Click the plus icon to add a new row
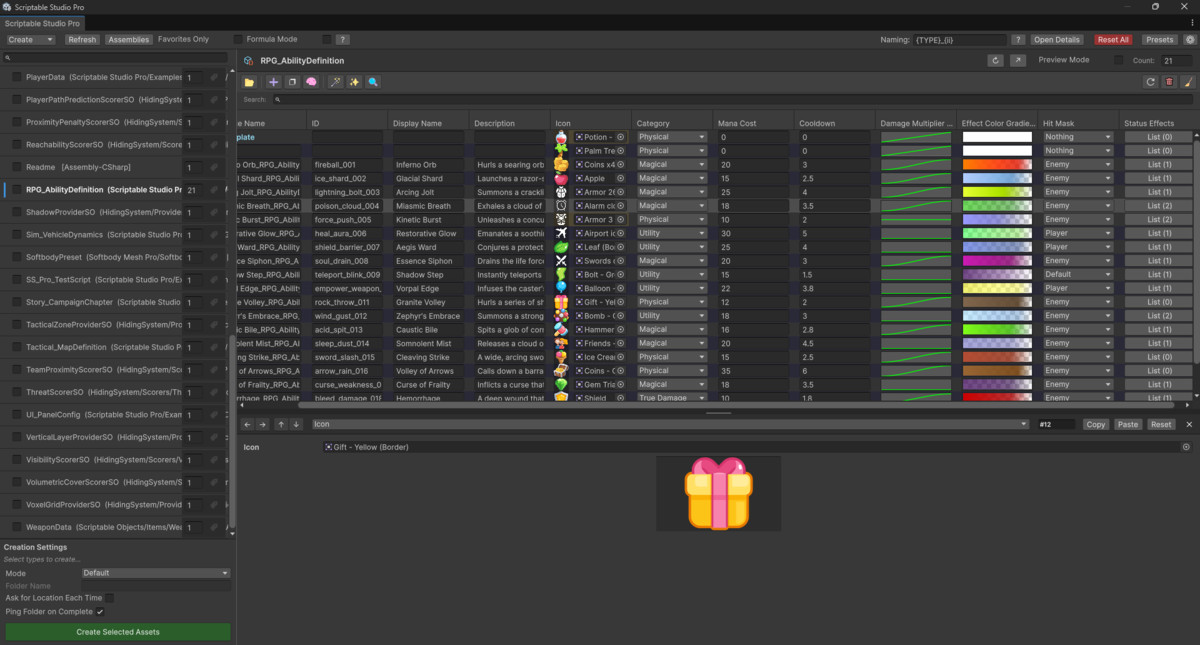This screenshot has width=1200, height=645. point(274,82)
